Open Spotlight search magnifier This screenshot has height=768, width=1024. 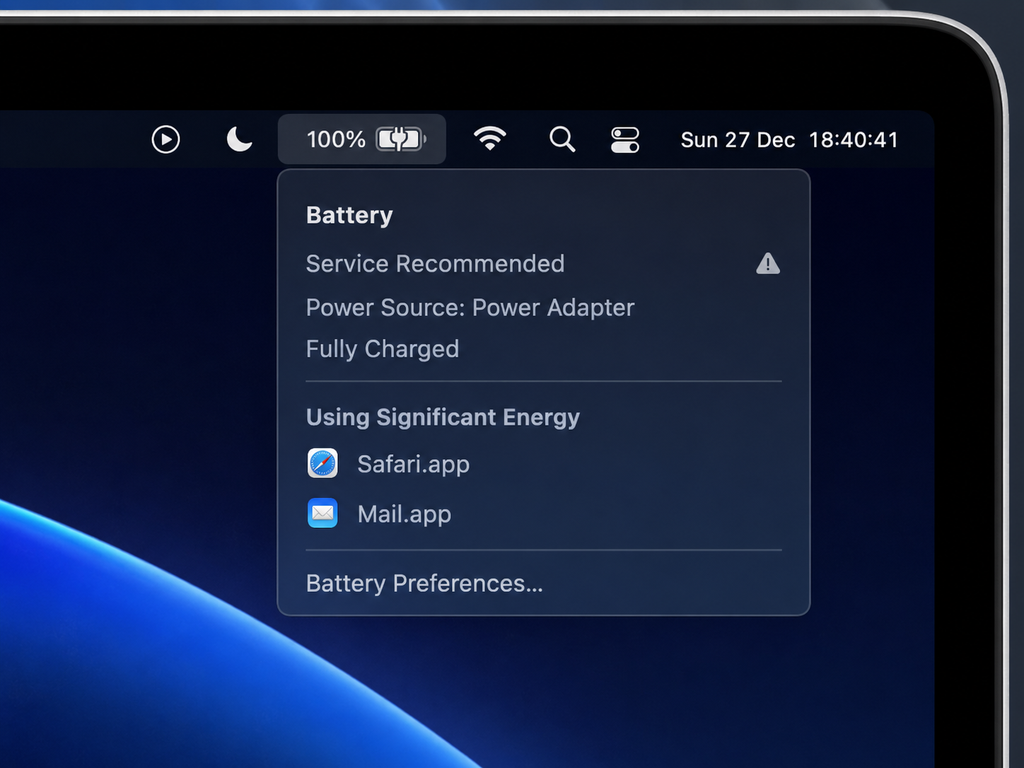tap(562, 139)
